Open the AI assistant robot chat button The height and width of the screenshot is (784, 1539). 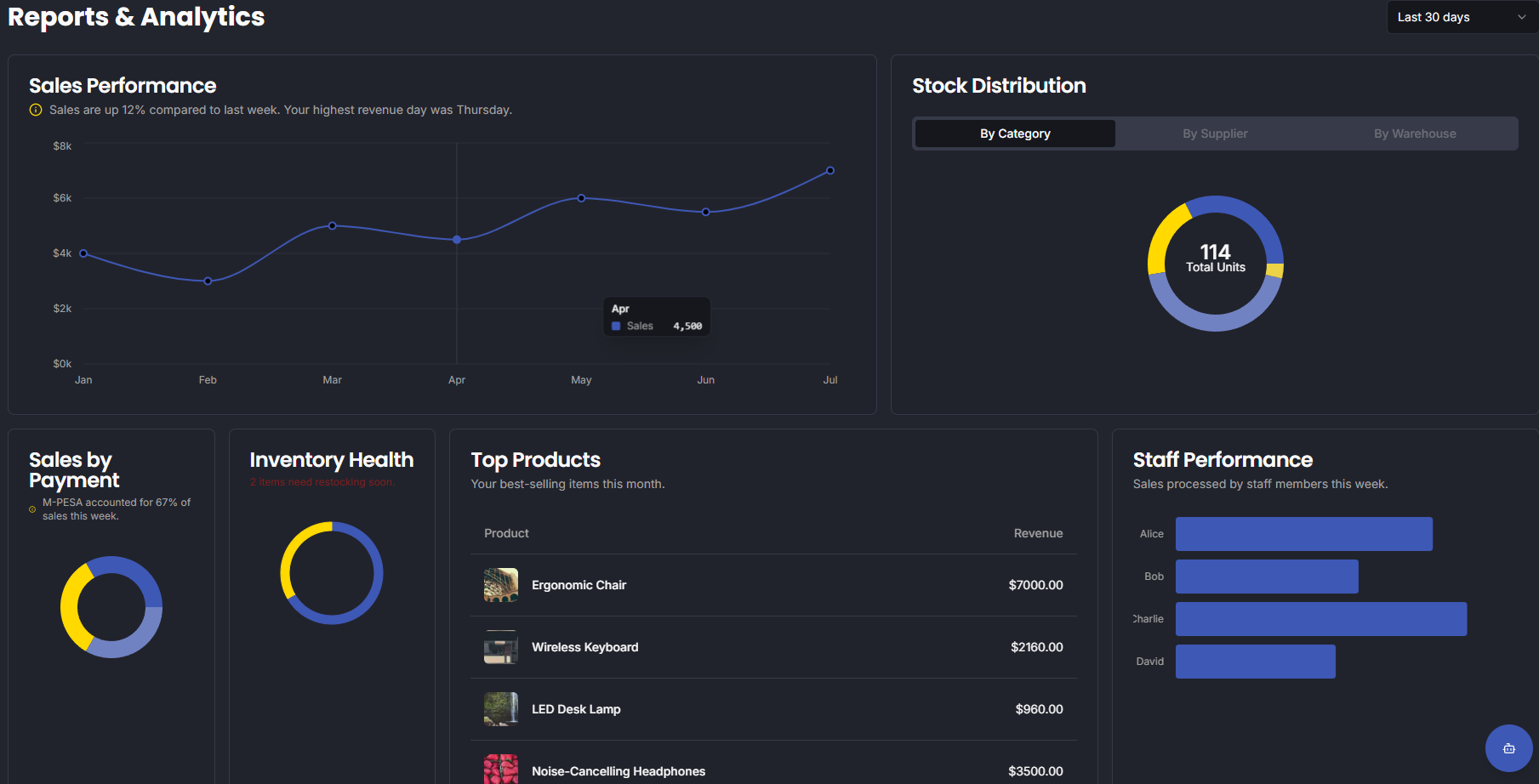(x=1508, y=748)
